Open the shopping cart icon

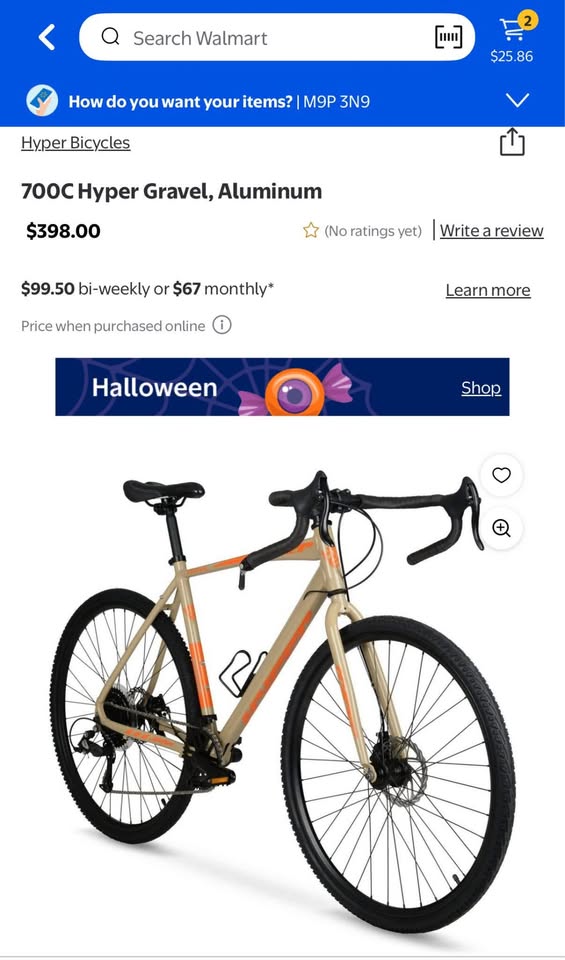[512, 28]
